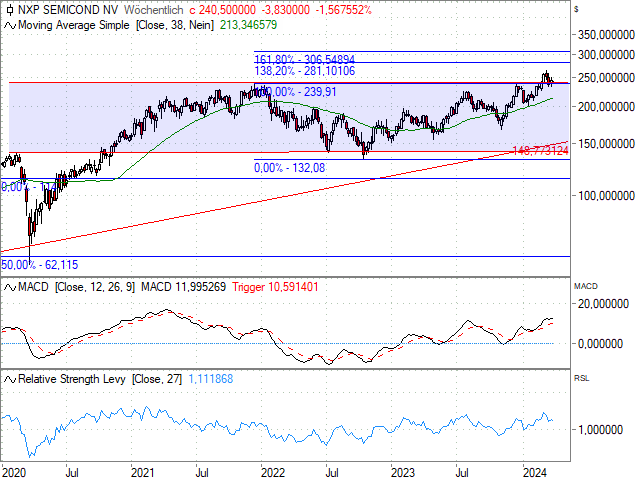
Task: Click the line icon before Relative Strength Levy
Action: 10,380
